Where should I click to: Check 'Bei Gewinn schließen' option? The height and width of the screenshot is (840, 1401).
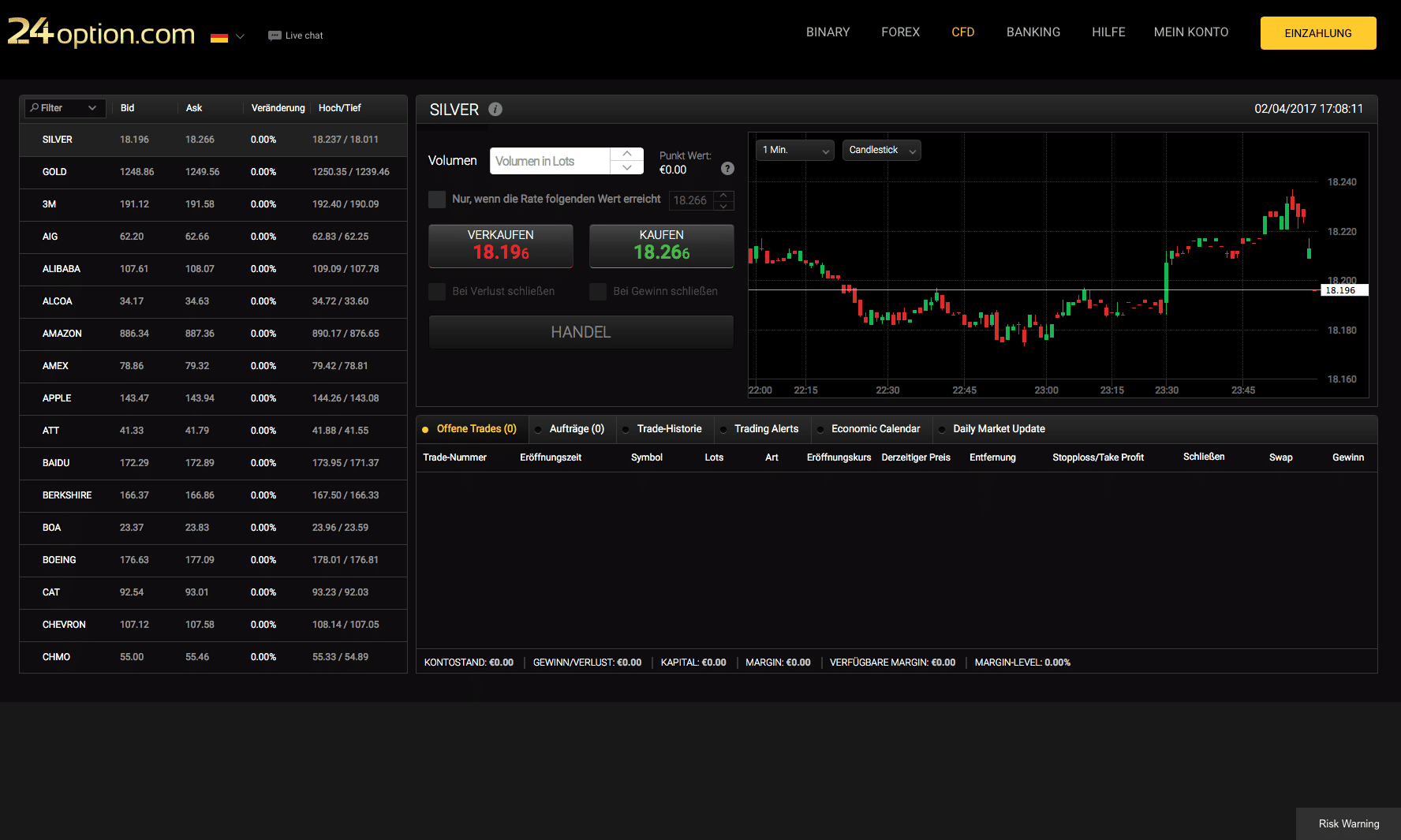point(598,292)
